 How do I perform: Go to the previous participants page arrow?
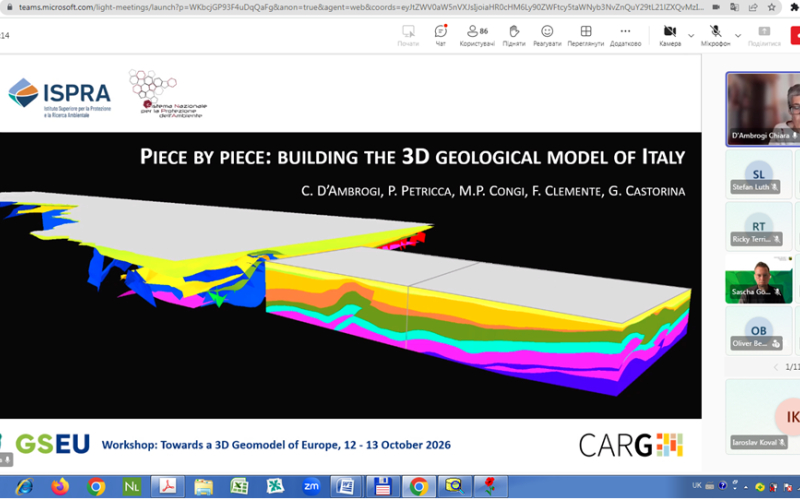point(776,367)
